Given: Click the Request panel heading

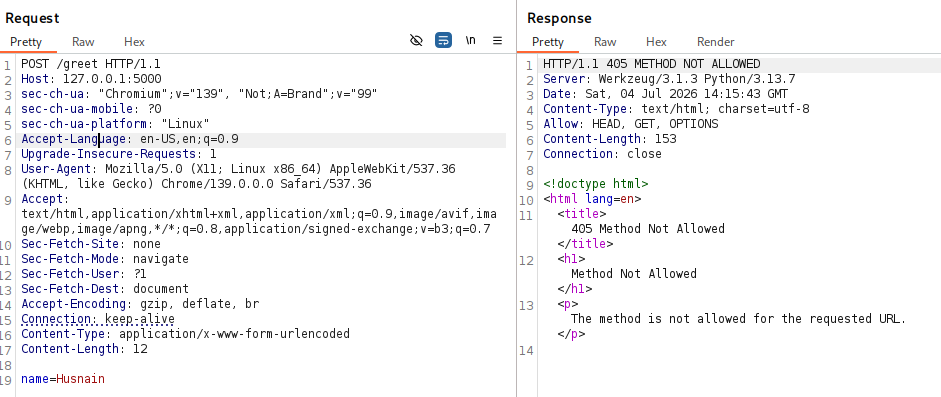Looking at the screenshot, I should (32, 18).
